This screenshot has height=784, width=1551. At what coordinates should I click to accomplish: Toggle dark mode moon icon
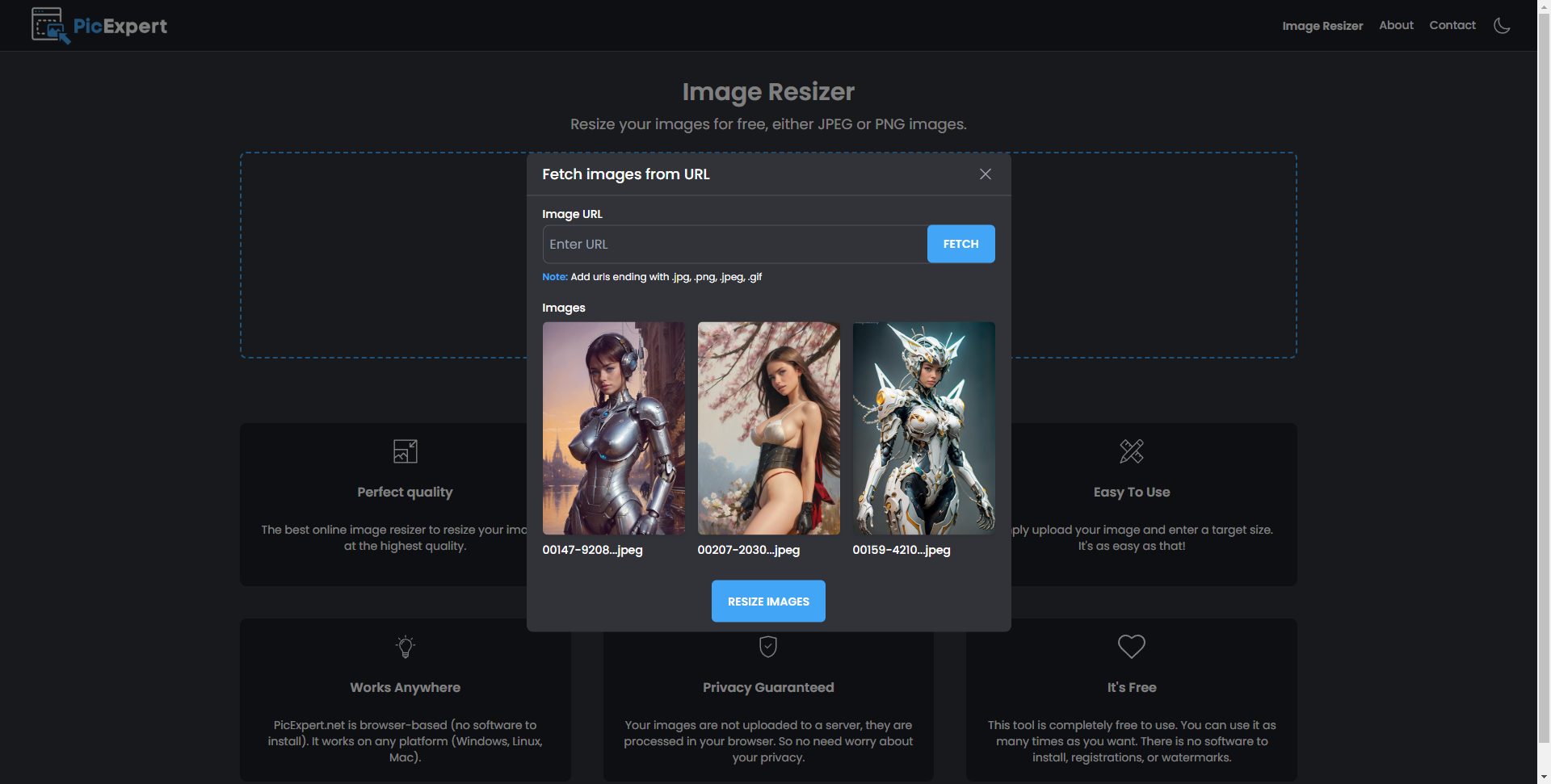(1502, 26)
